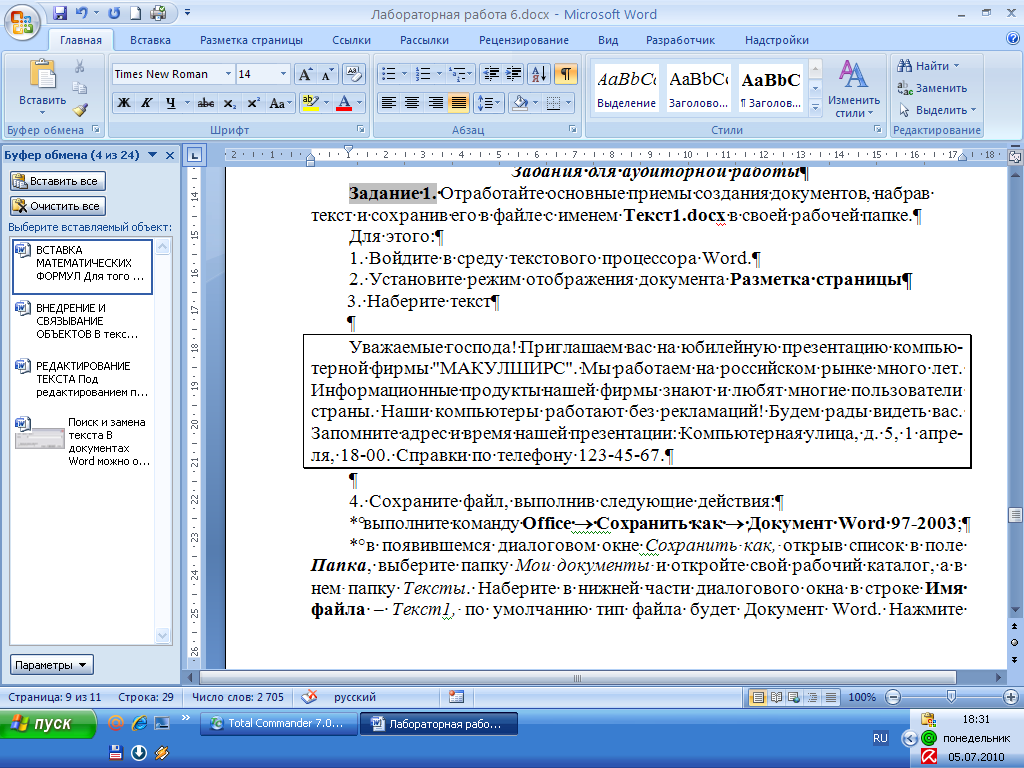Viewport: 1024px width, 768px height.
Task: Expand the bulleted list options arrow
Action: (x=404, y=74)
